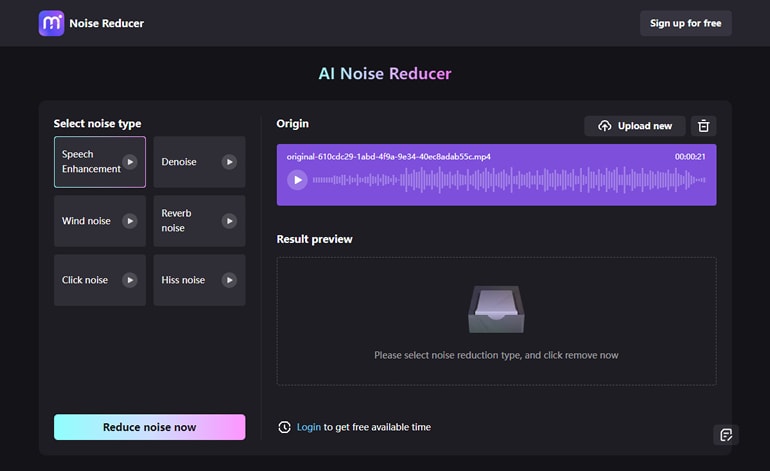Open the Login link
This screenshot has height=471, width=770.
pos(309,427)
